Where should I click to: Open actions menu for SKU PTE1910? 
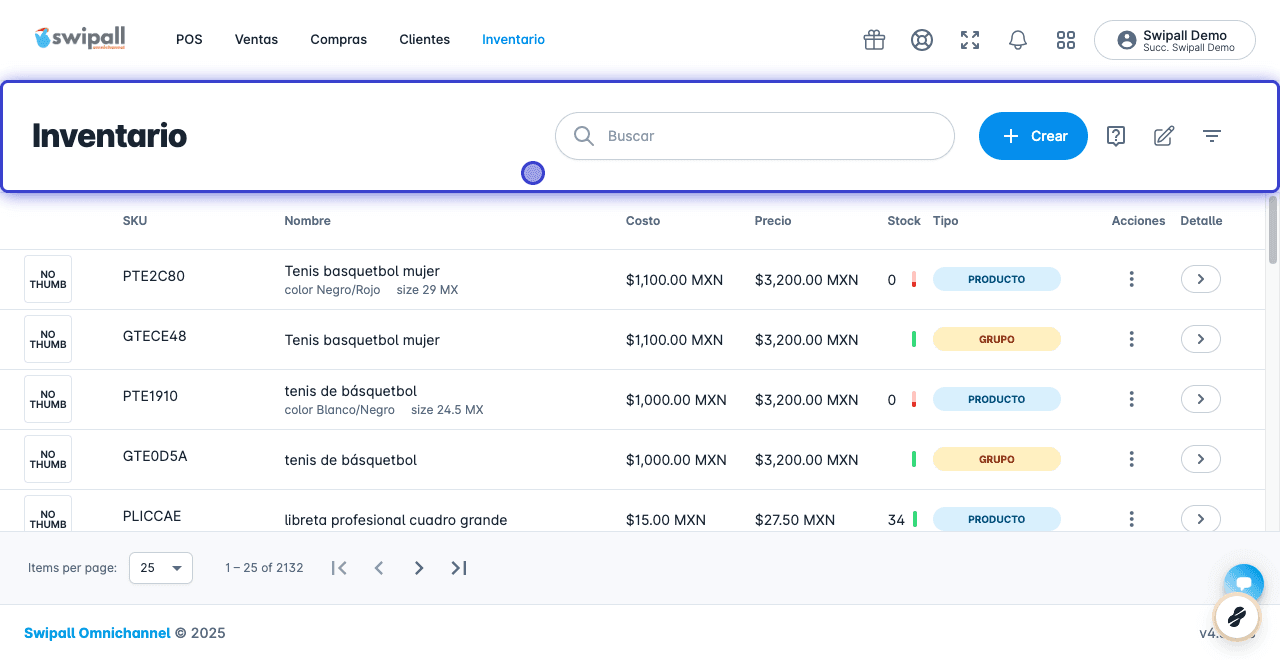point(1131,400)
